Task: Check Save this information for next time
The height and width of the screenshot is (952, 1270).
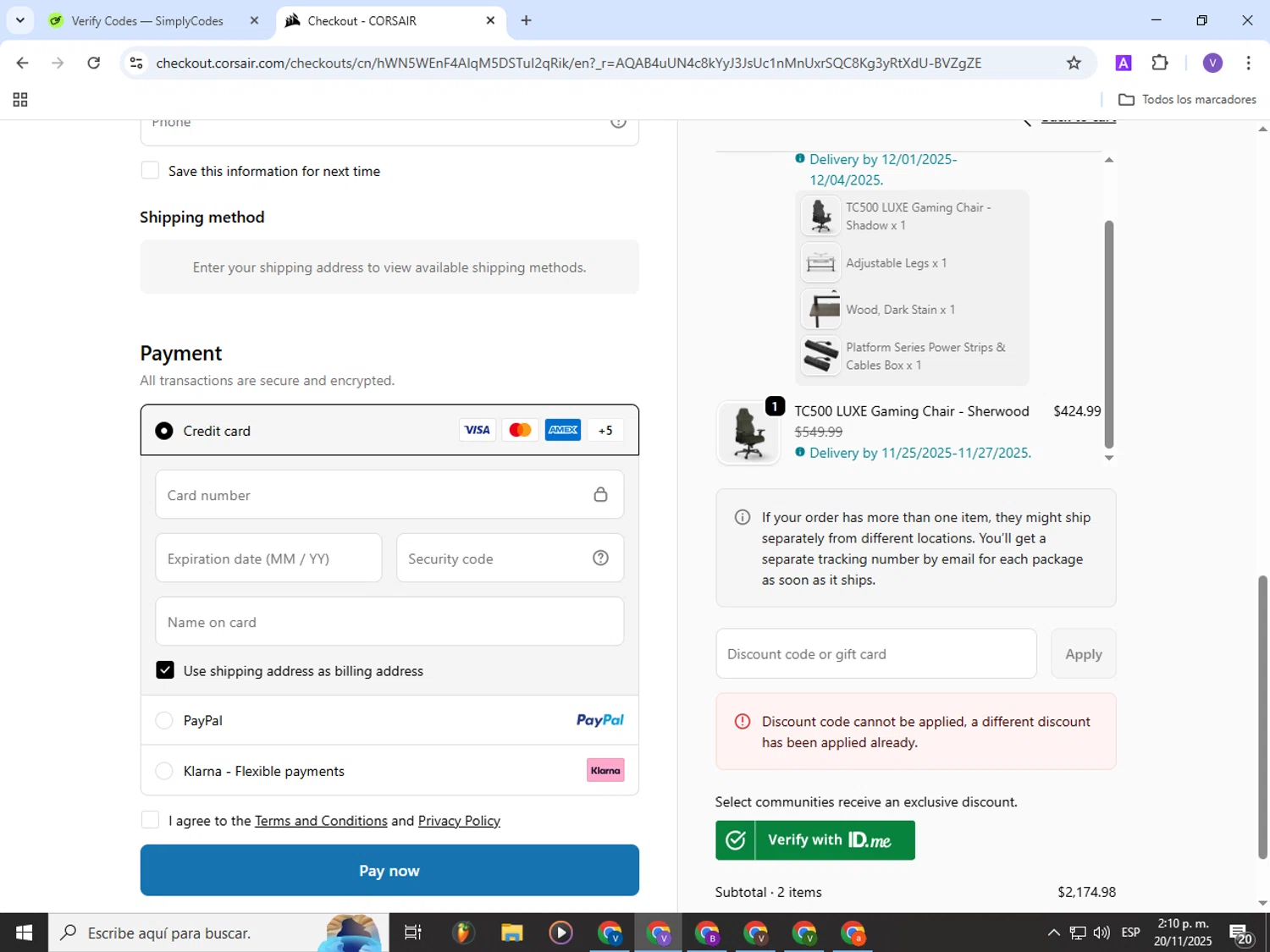Action: (150, 170)
